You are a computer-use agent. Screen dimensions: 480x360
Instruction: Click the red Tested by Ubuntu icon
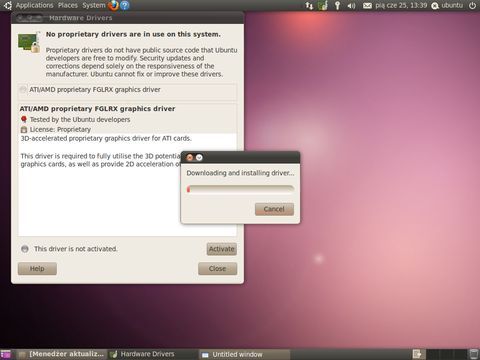point(24,119)
